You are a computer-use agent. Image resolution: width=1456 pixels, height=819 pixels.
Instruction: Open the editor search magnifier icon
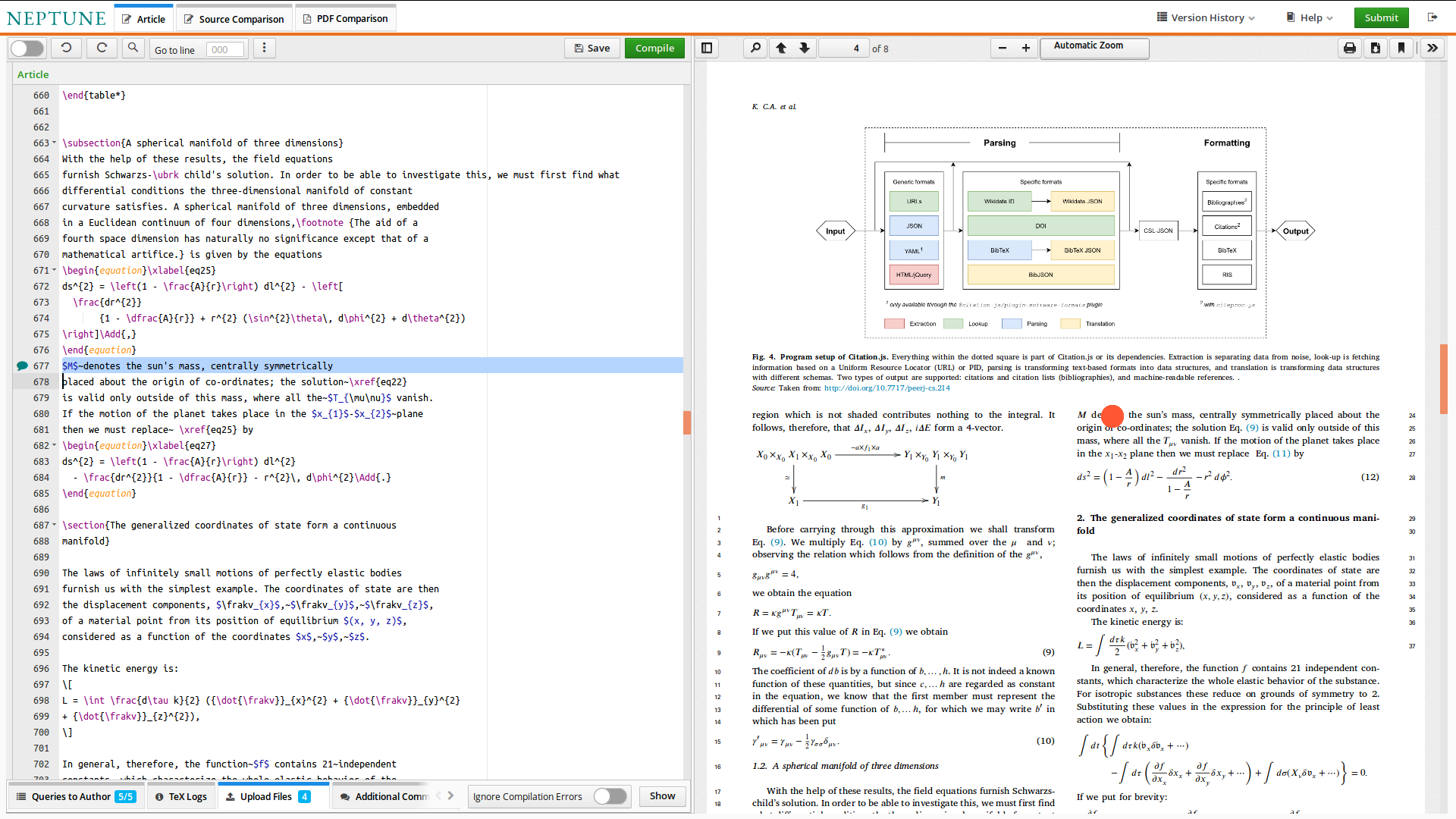tap(133, 49)
